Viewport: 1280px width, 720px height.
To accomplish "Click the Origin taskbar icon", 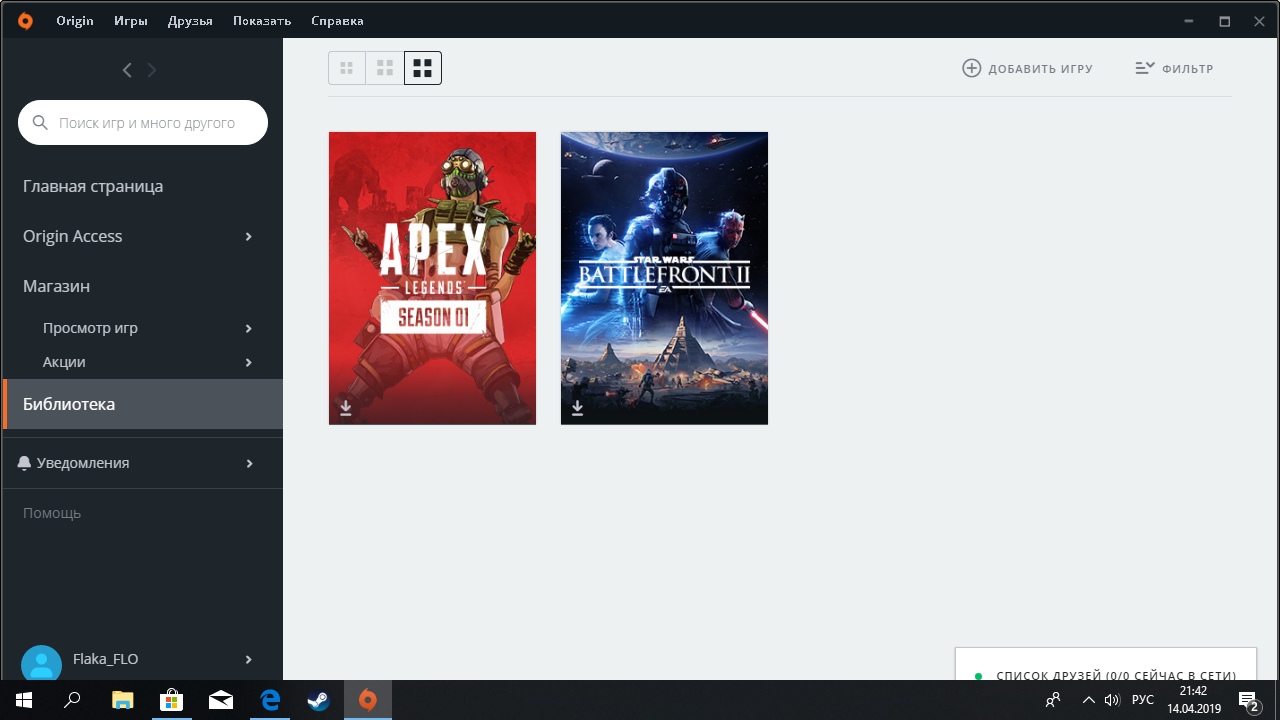I will pyautogui.click(x=367, y=700).
